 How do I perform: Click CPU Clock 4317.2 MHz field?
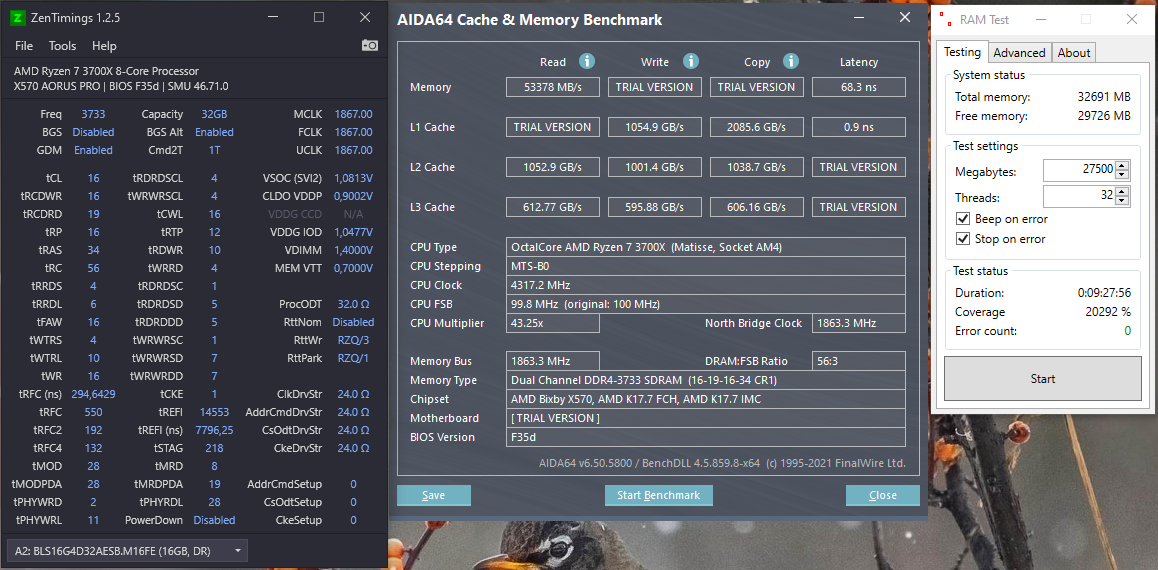coord(705,285)
